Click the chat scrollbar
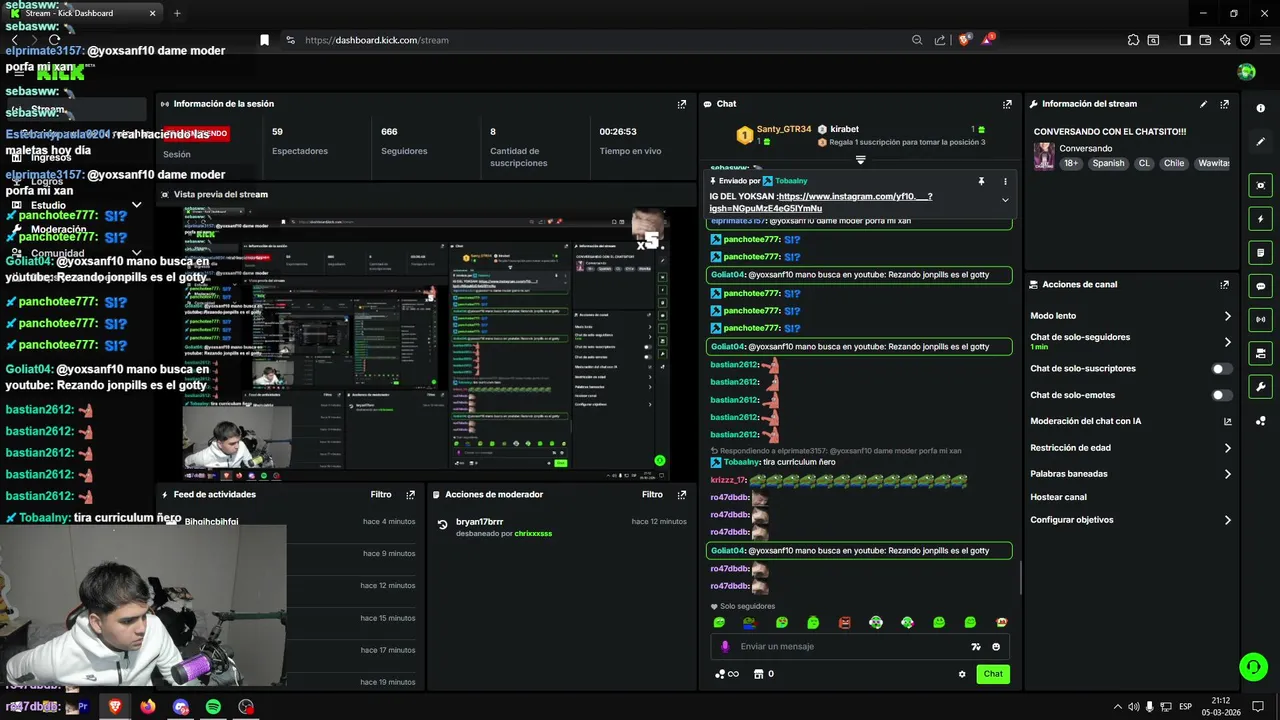 click(1020, 578)
